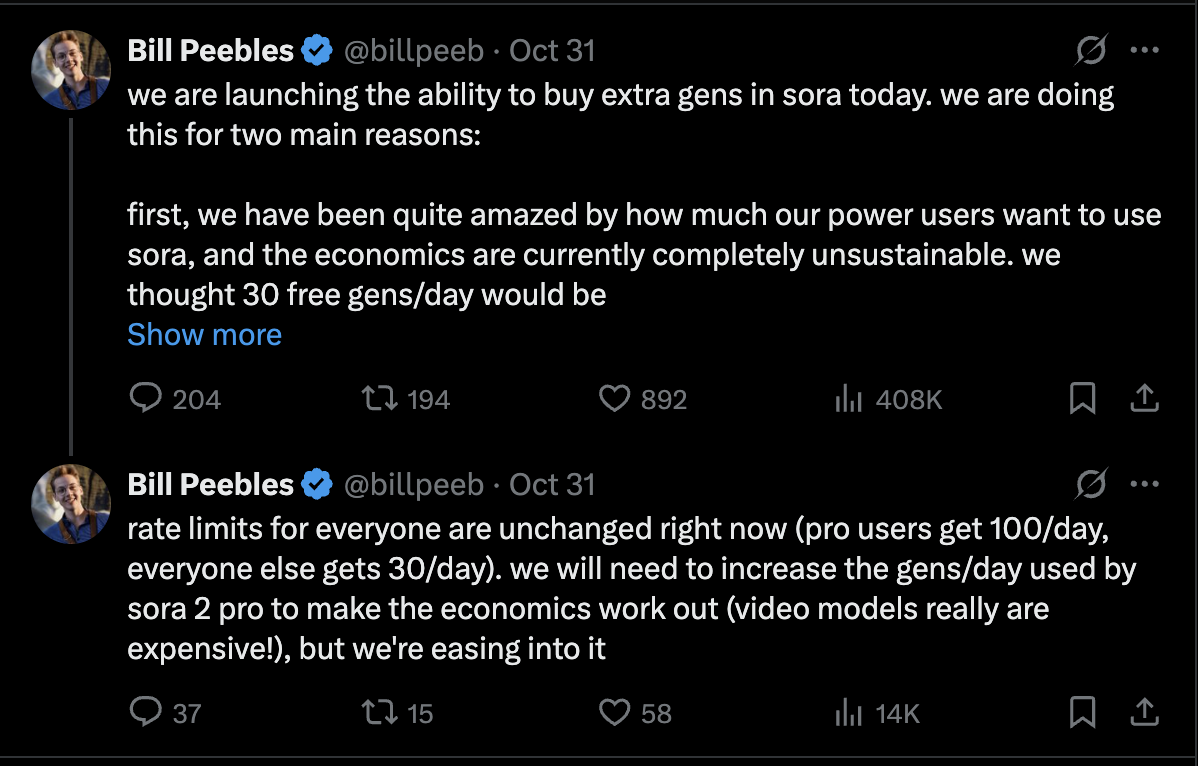The height and width of the screenshot is (766, 1198).
Task: Share the second tweet via the share icon
Action: point(1143,712)
